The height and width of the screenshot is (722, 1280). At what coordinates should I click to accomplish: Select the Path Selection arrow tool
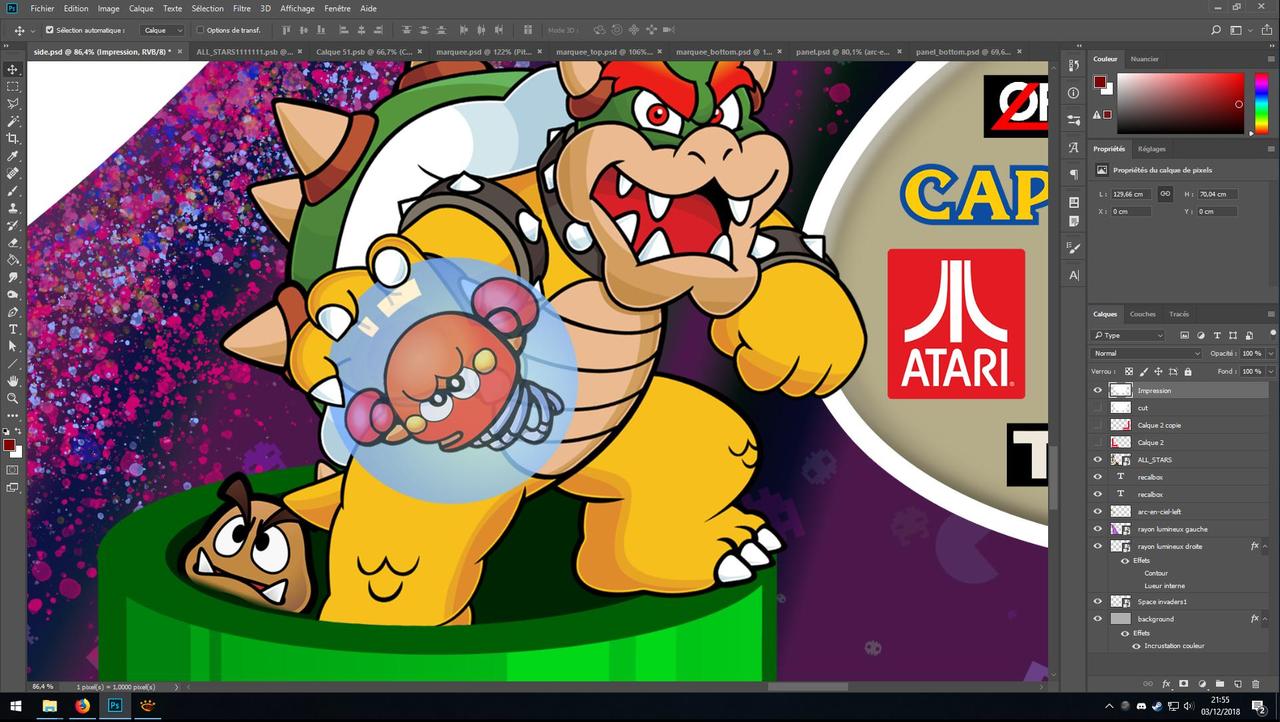(13, 346)
